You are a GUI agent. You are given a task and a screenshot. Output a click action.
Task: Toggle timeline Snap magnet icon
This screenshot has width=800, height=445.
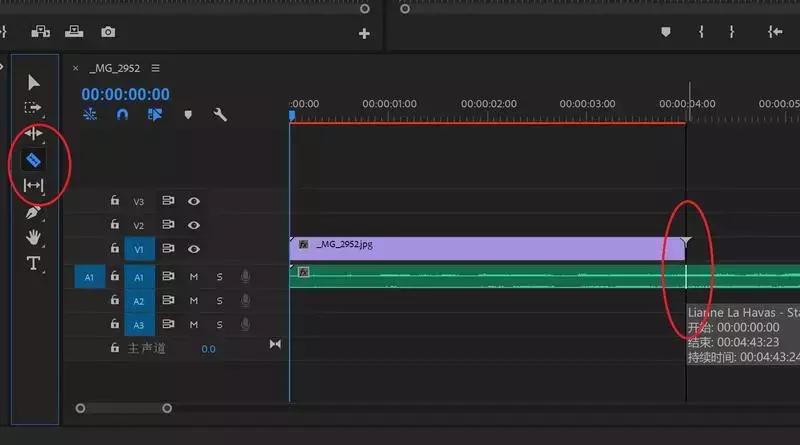coord(122,115)
